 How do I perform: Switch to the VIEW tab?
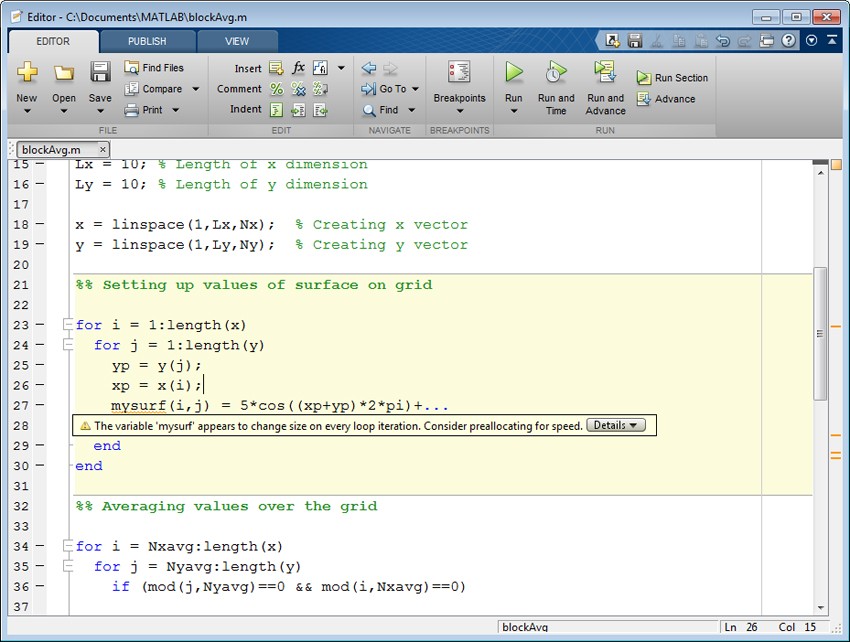tap(237, 41)
